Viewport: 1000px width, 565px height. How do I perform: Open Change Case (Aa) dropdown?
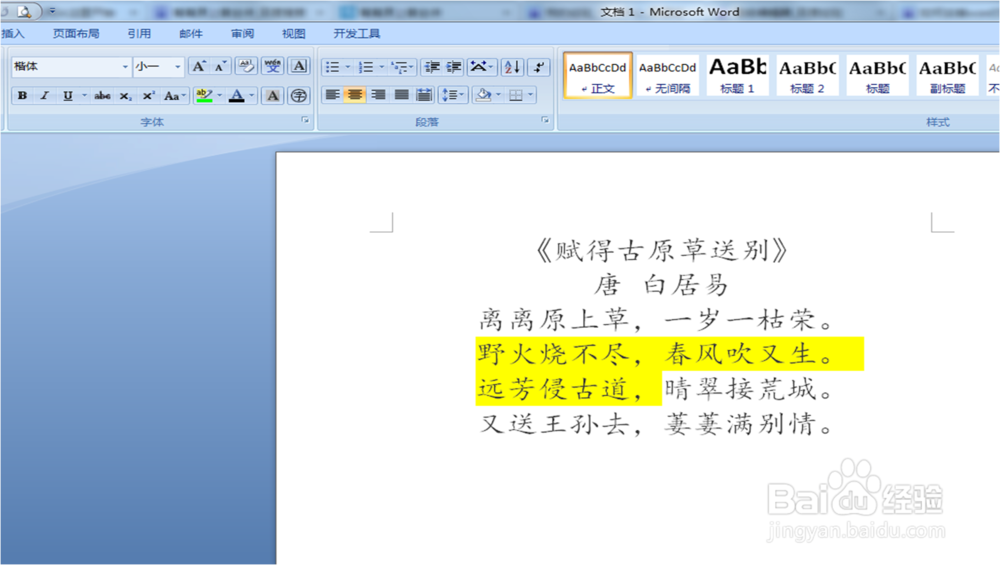click(174, 96)
